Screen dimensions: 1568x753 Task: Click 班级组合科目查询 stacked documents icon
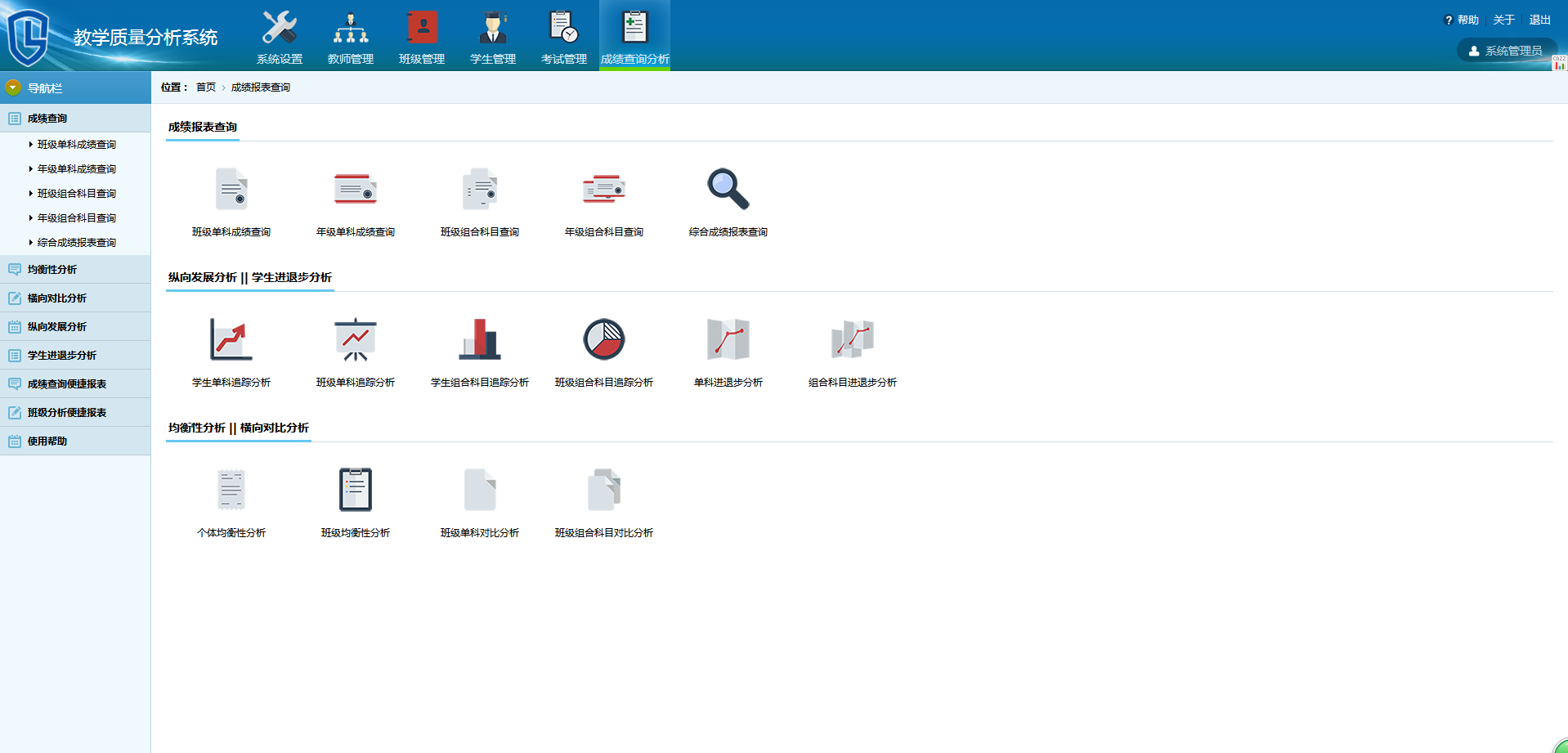480,189
